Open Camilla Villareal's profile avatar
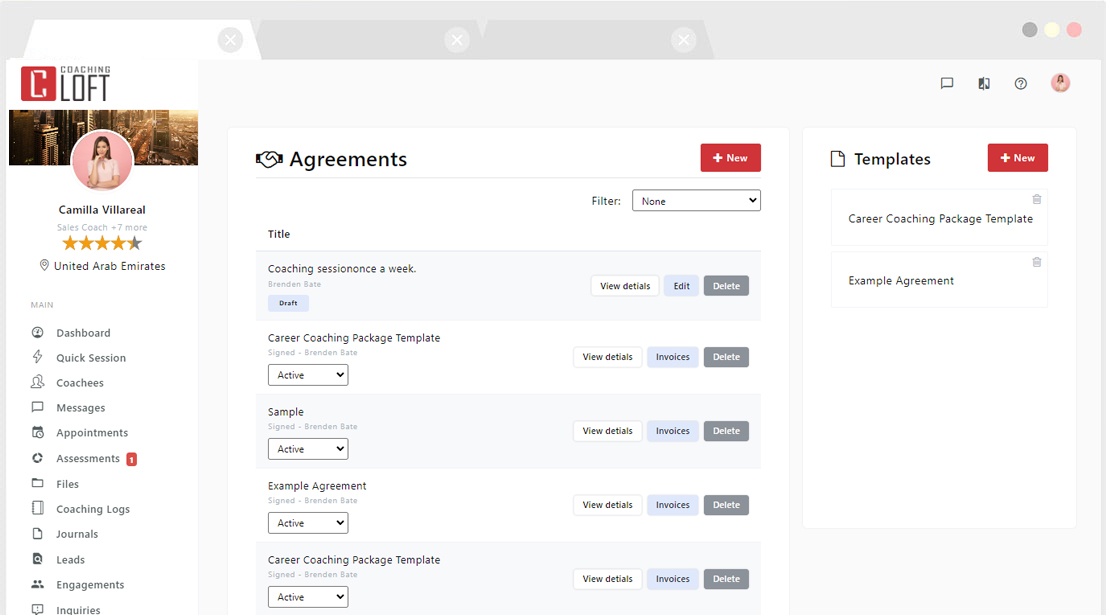Image resolution: width=1106 pixels, height=615 pixels. click(103, 160)
